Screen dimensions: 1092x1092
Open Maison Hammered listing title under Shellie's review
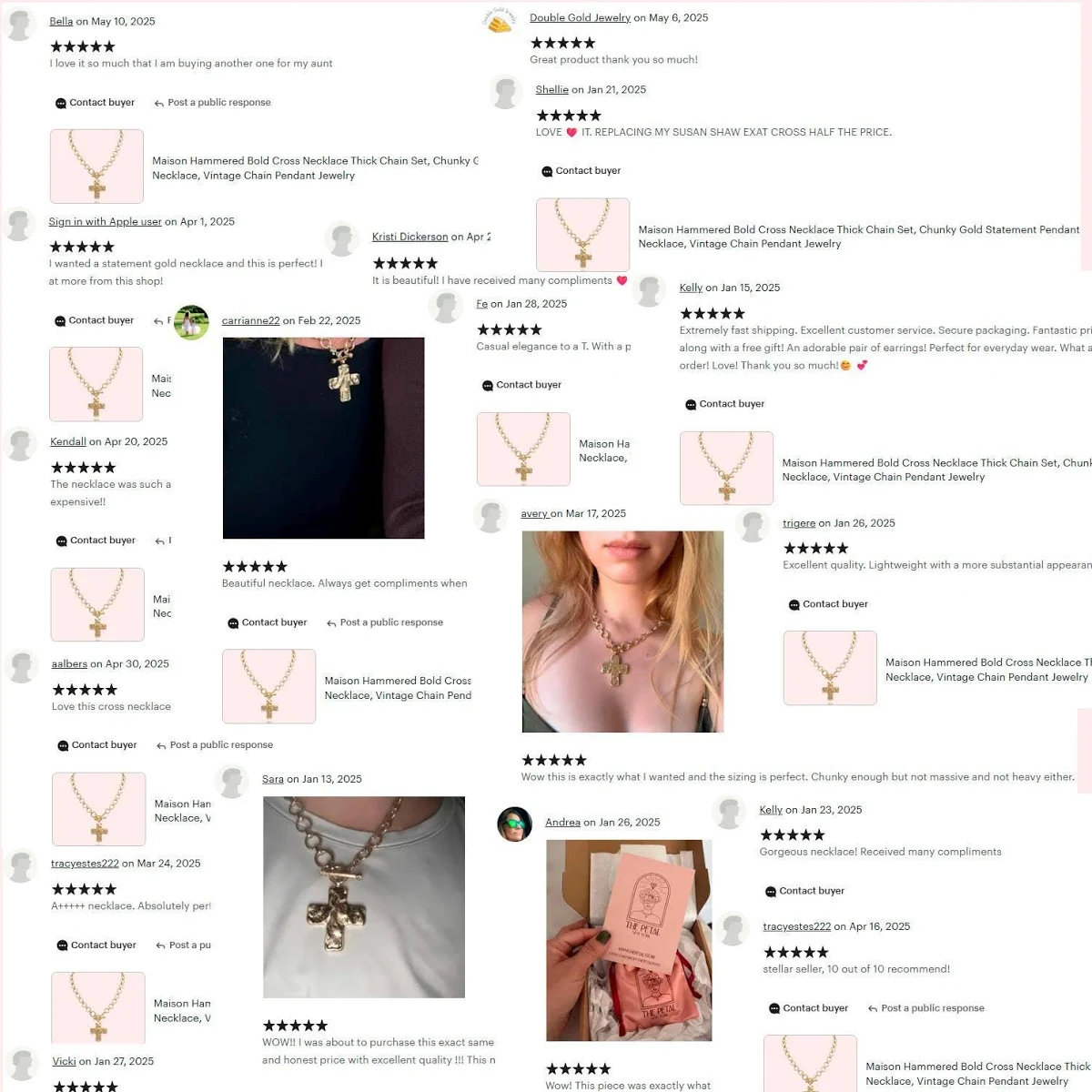click(859, 237)
